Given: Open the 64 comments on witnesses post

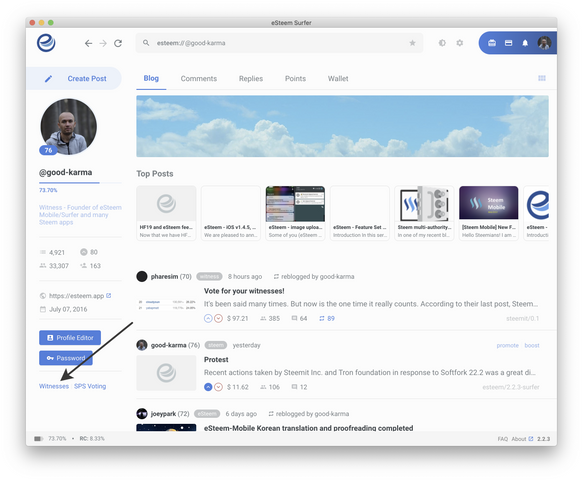Looking at the screenshot, I should coord(299,319).
